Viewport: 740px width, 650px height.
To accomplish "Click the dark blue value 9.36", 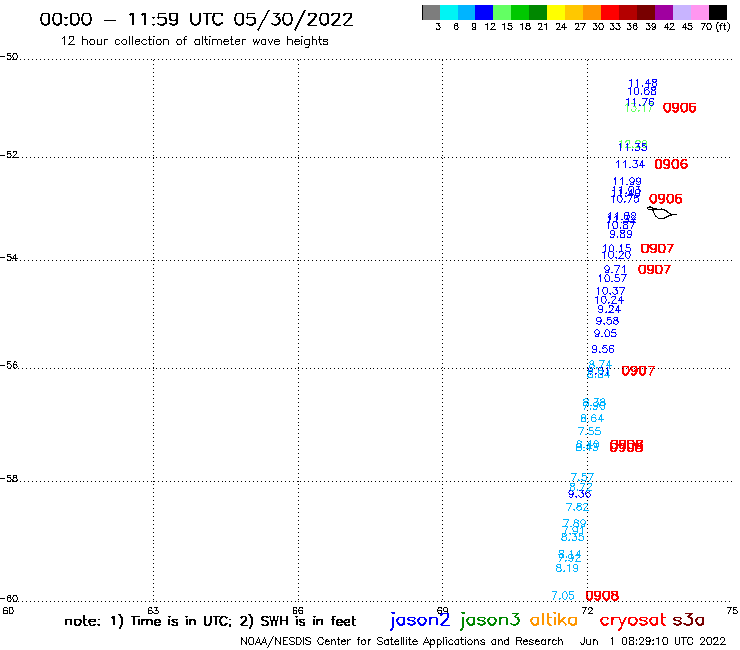I will coord(579,494).
